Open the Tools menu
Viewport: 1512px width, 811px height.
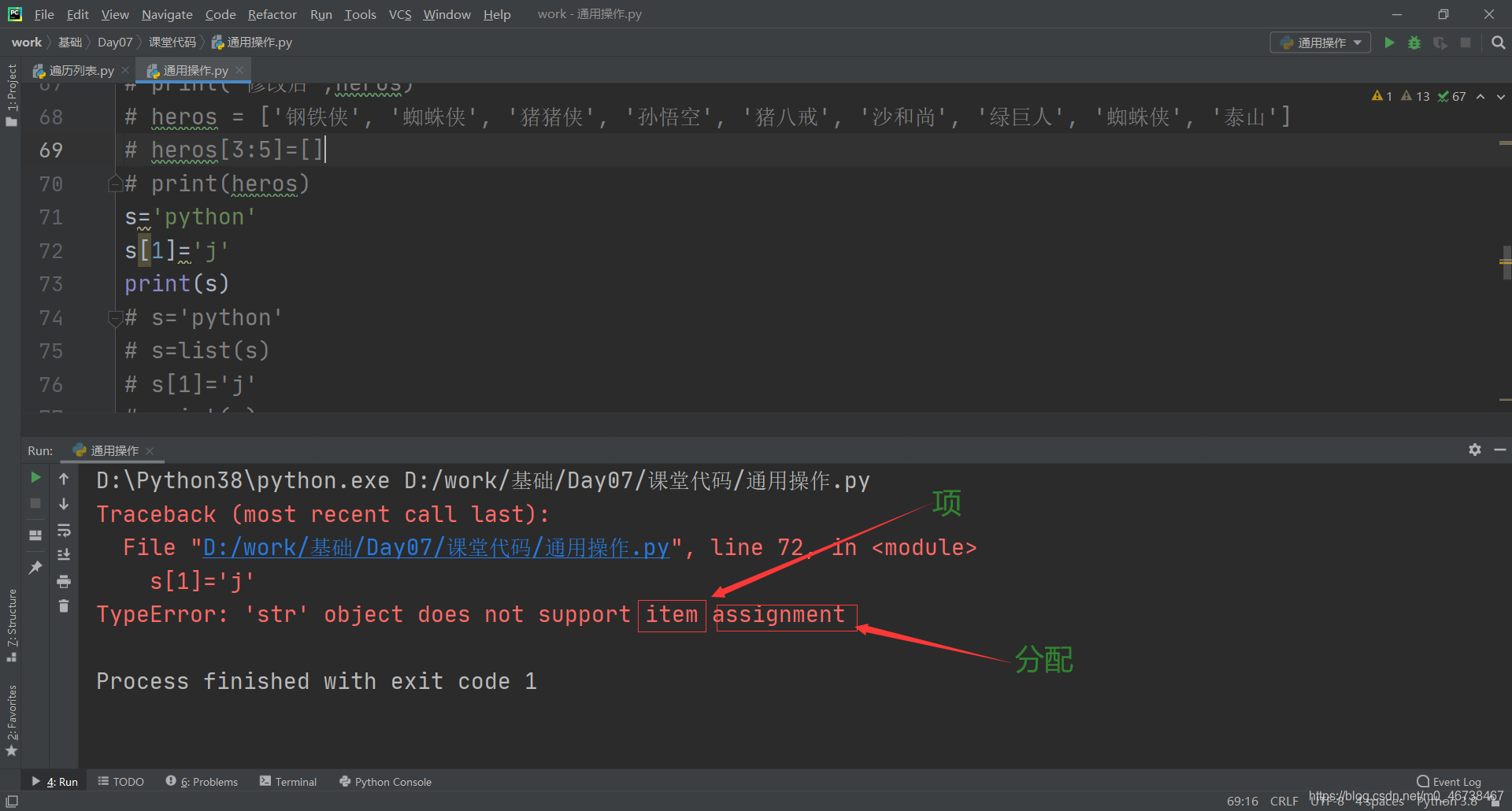[x=360, y=14]
